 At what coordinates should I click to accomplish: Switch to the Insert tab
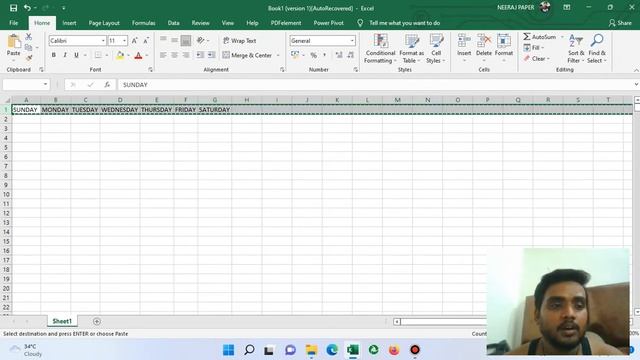coord(69,23)
